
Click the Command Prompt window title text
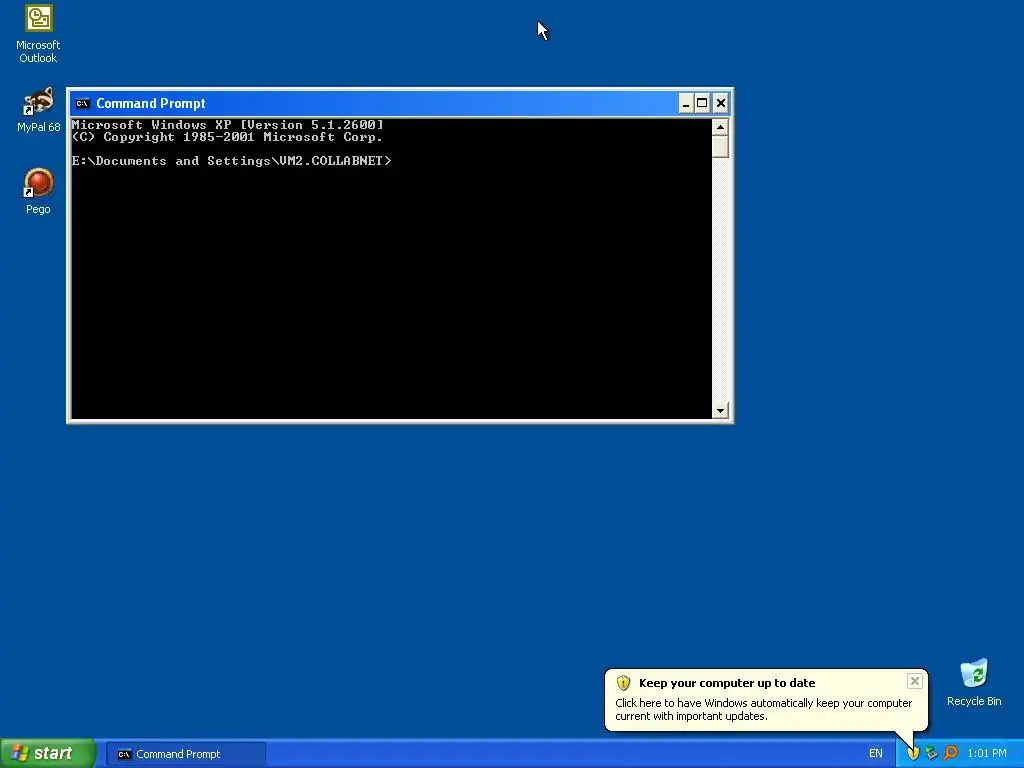coord(151,103)
